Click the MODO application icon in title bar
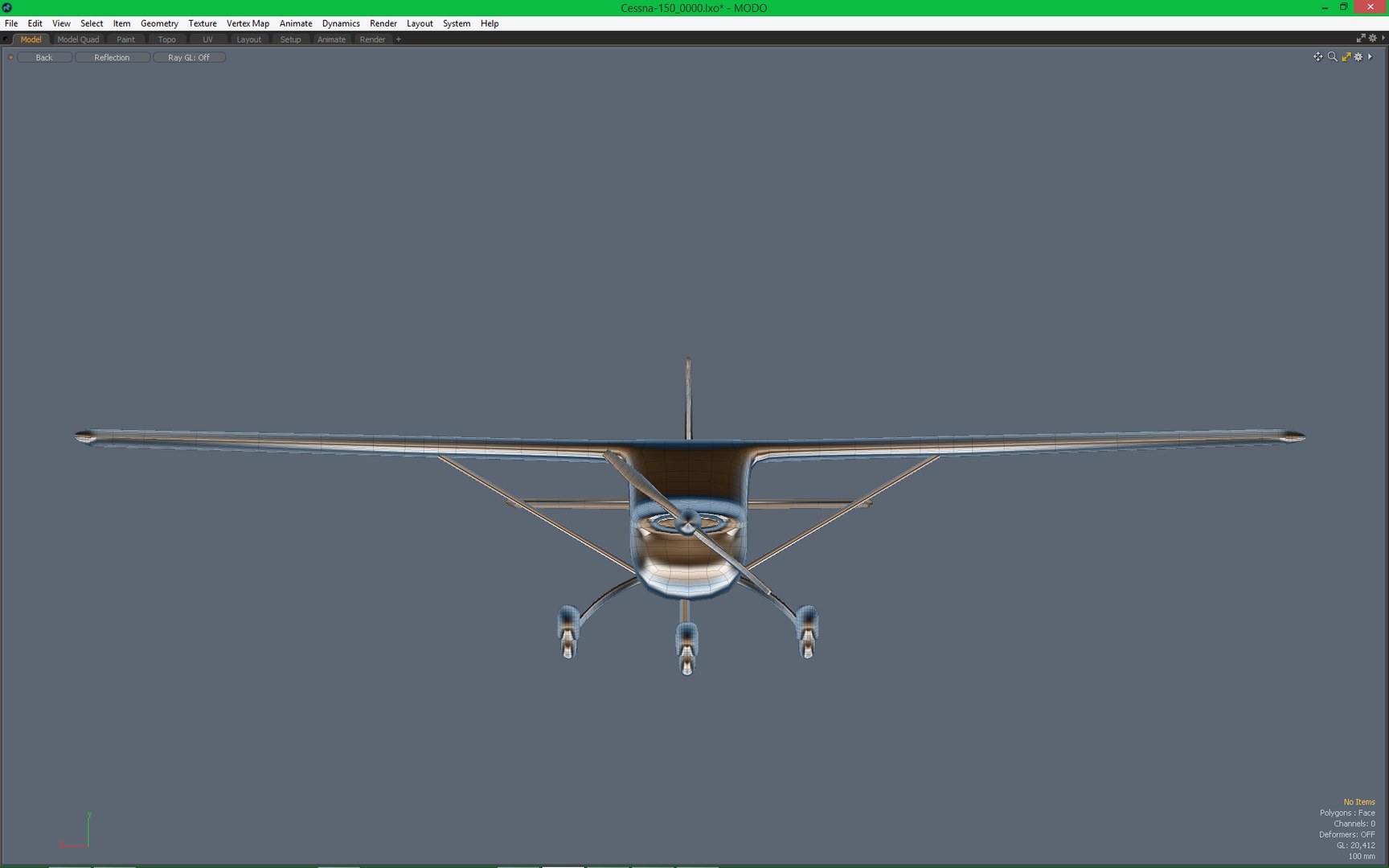 coord(7,7)
